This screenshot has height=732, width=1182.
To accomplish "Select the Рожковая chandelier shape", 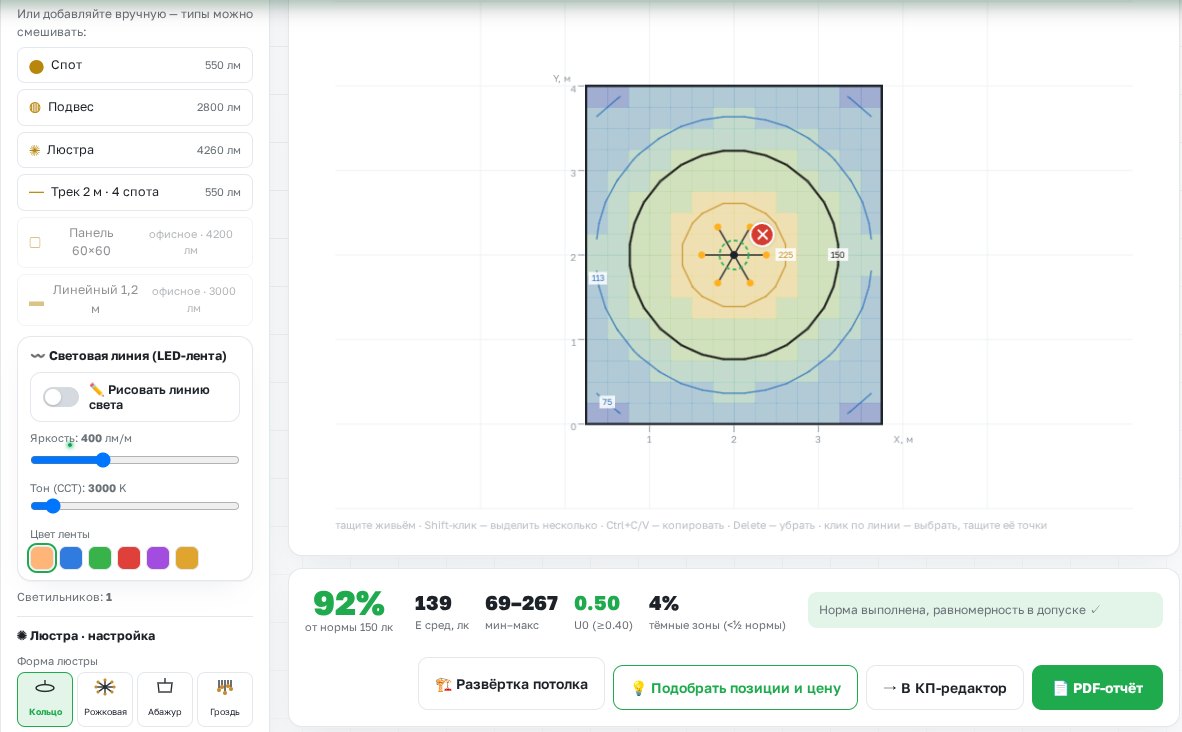I will click(105, 700).
